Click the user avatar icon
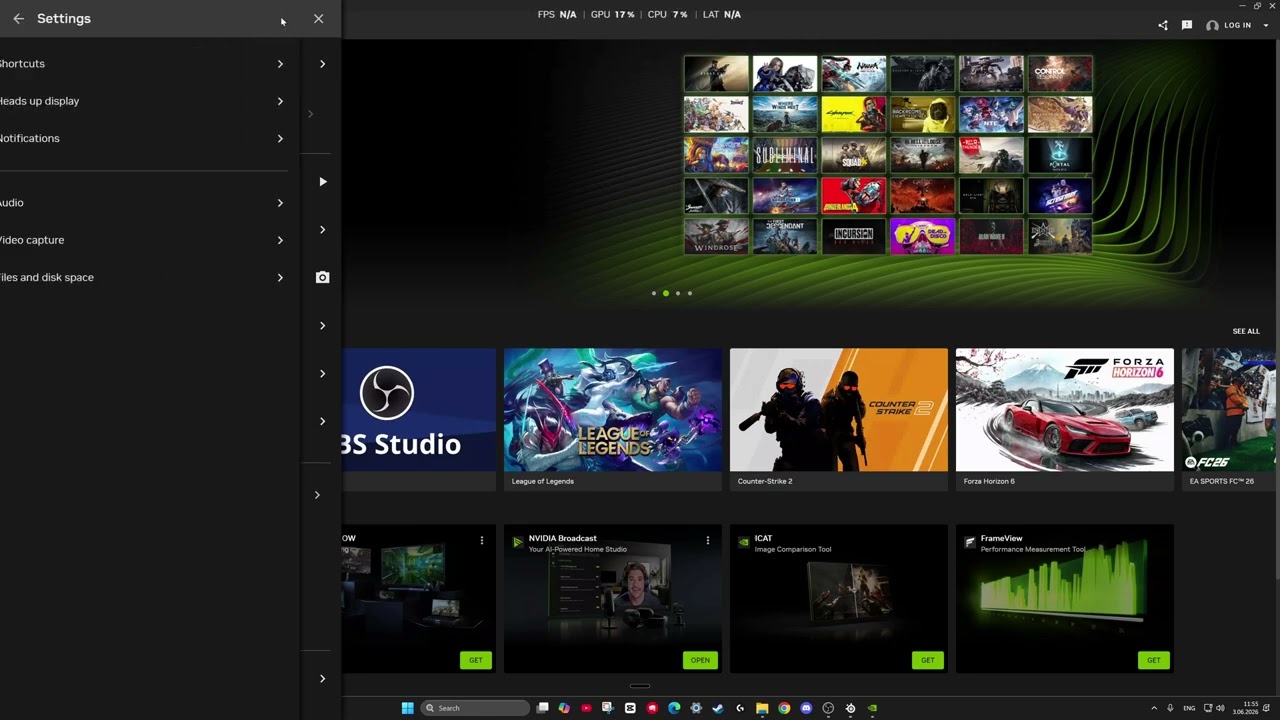This screenshot has height=720, width=1280. click(1212, 25)
